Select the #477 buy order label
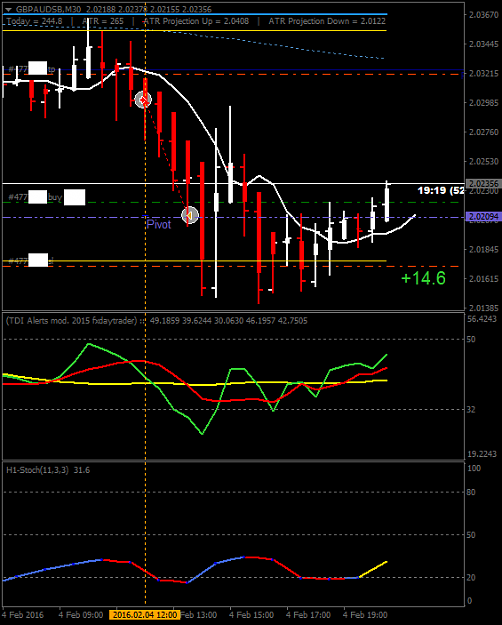This screenshot has width=502, height=625. (x=47, y=197)
